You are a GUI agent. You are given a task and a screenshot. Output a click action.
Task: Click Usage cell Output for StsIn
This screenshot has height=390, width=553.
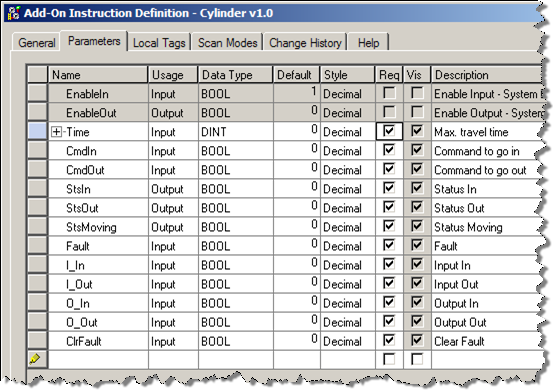(x=173, y=189)
